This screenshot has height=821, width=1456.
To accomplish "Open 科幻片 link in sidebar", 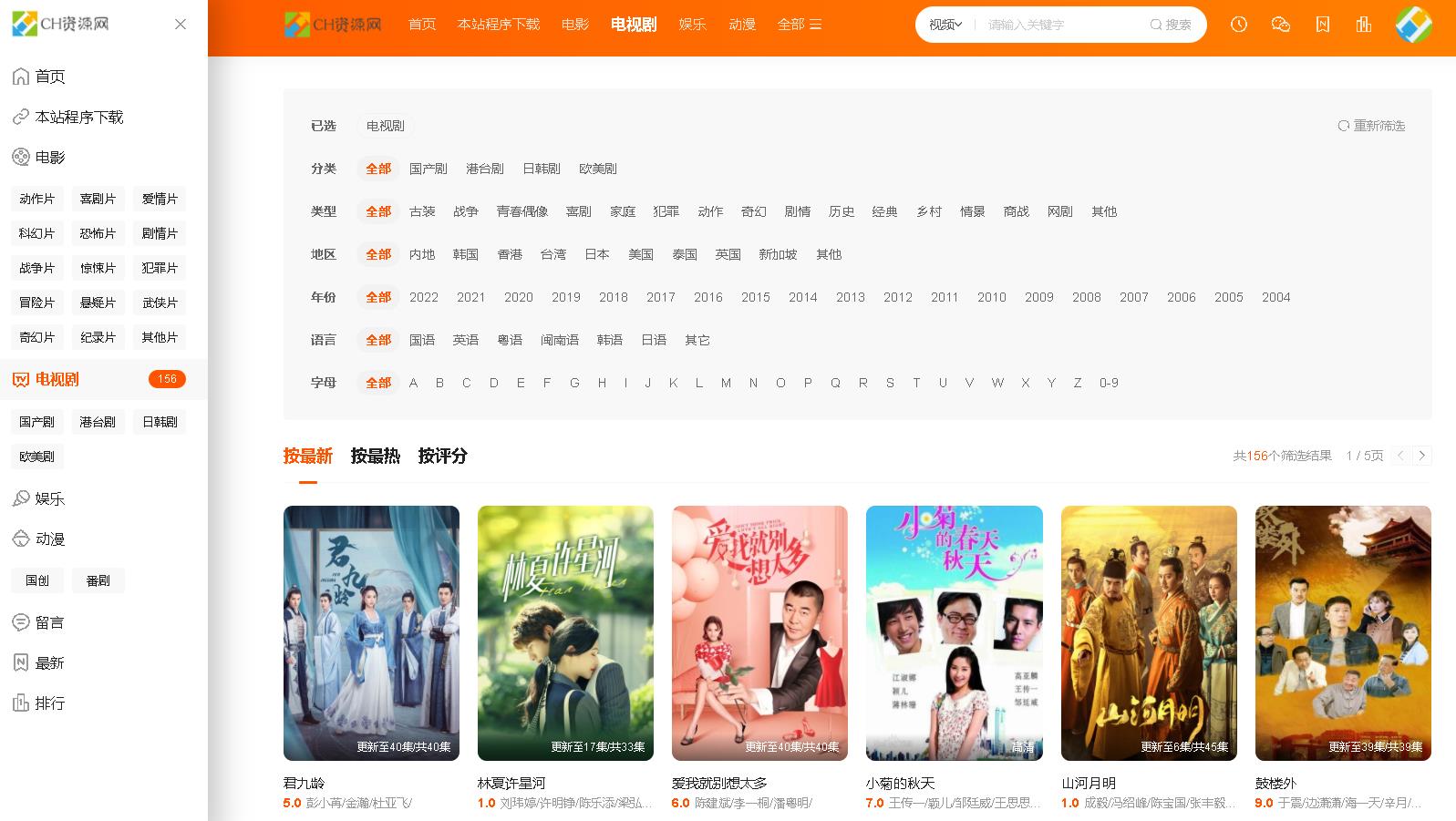I will tap(36, 233).
